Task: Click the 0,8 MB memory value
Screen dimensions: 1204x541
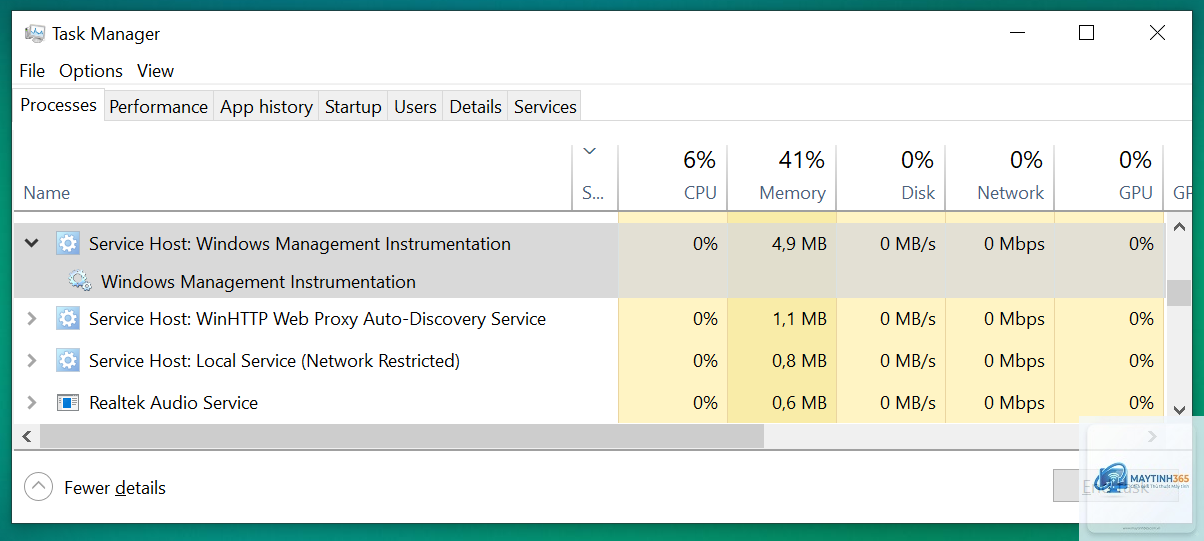Action: [x=798, y=361]
